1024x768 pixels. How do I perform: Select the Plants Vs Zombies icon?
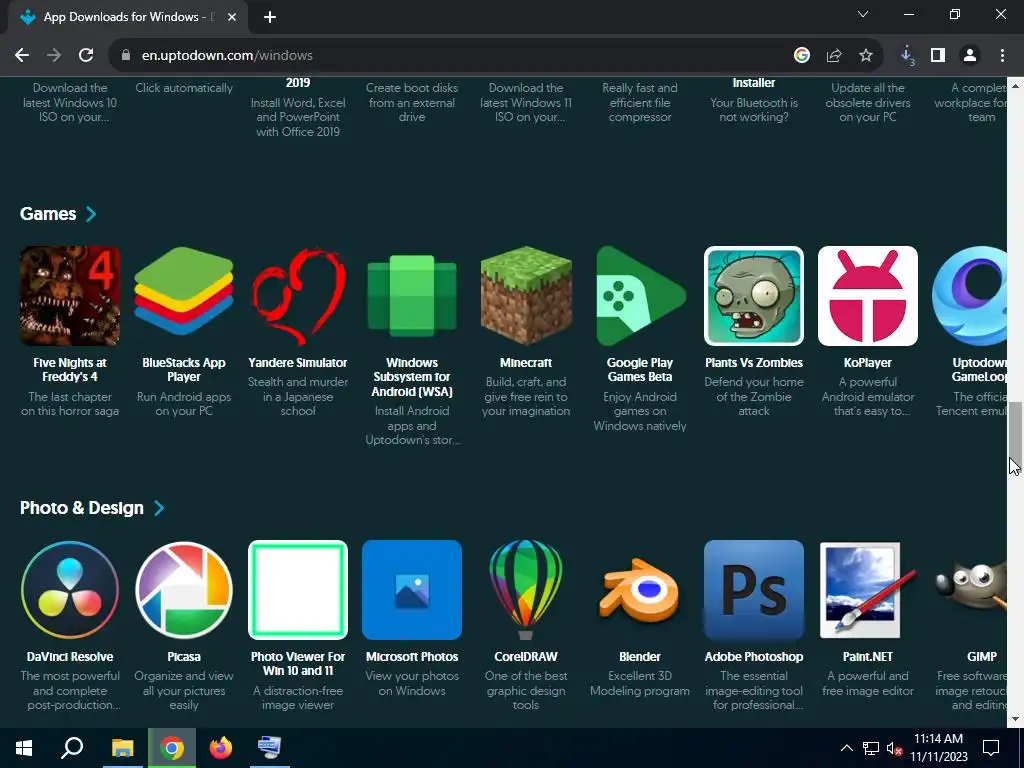tap(754, 296)
